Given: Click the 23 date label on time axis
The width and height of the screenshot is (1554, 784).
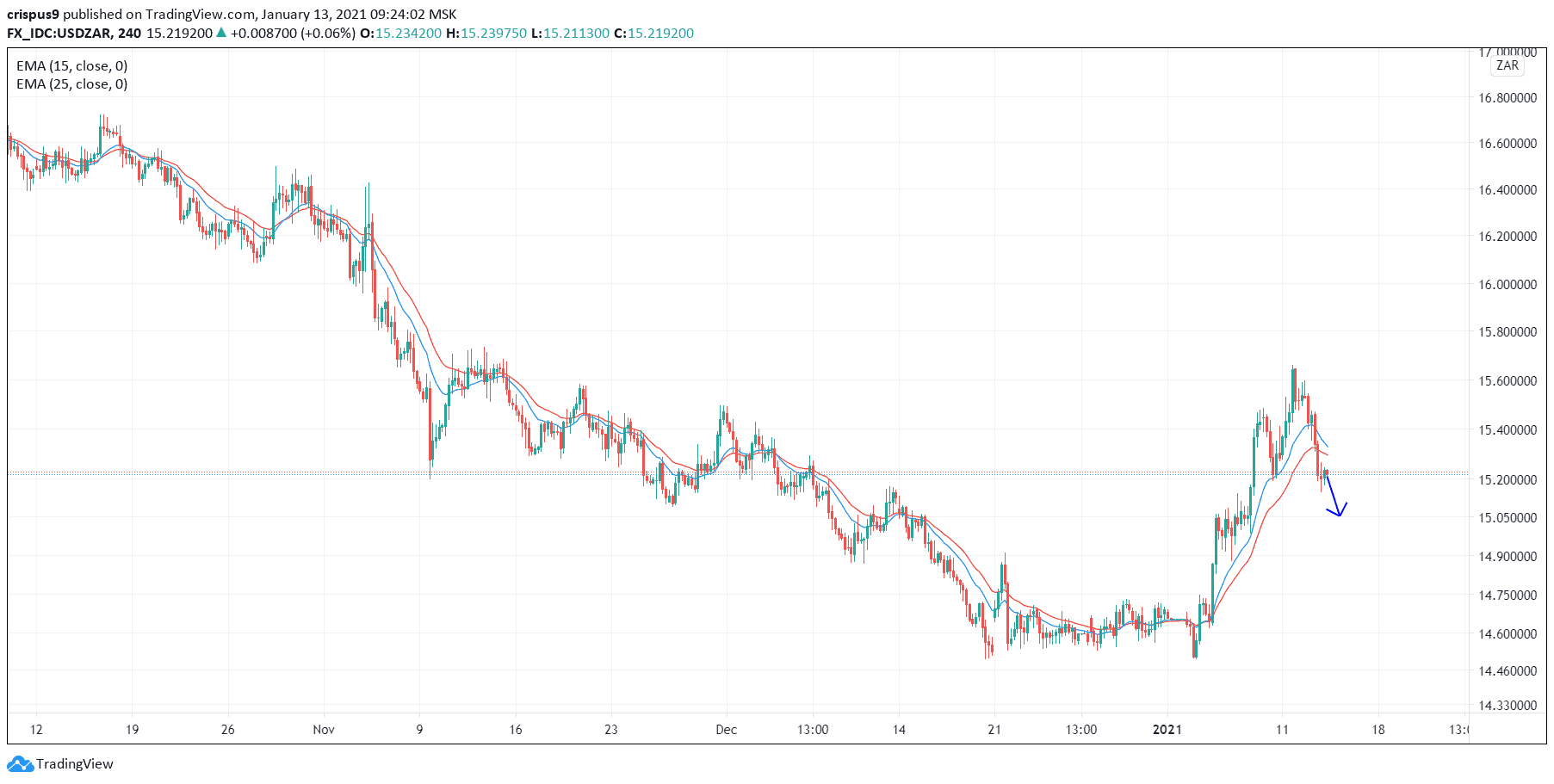Looking at the screenshot, I should [610, 730].
